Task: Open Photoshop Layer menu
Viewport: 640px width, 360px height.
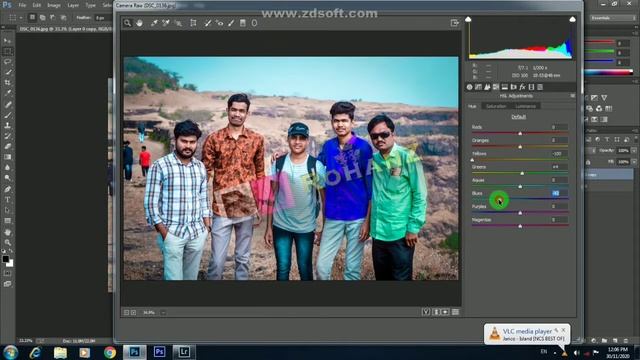Action: [x=73, y=5]
